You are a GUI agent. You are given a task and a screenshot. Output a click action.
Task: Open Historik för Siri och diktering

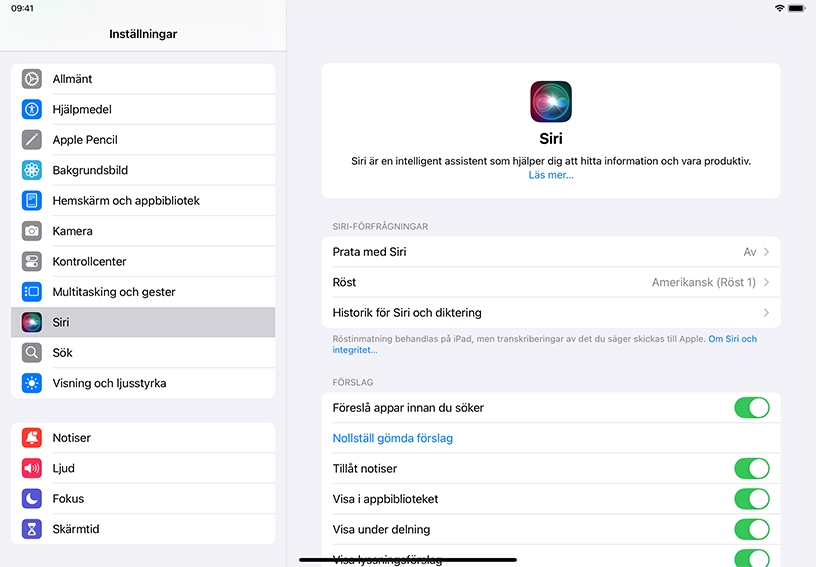pyautogui.click(x=551, y=313)
